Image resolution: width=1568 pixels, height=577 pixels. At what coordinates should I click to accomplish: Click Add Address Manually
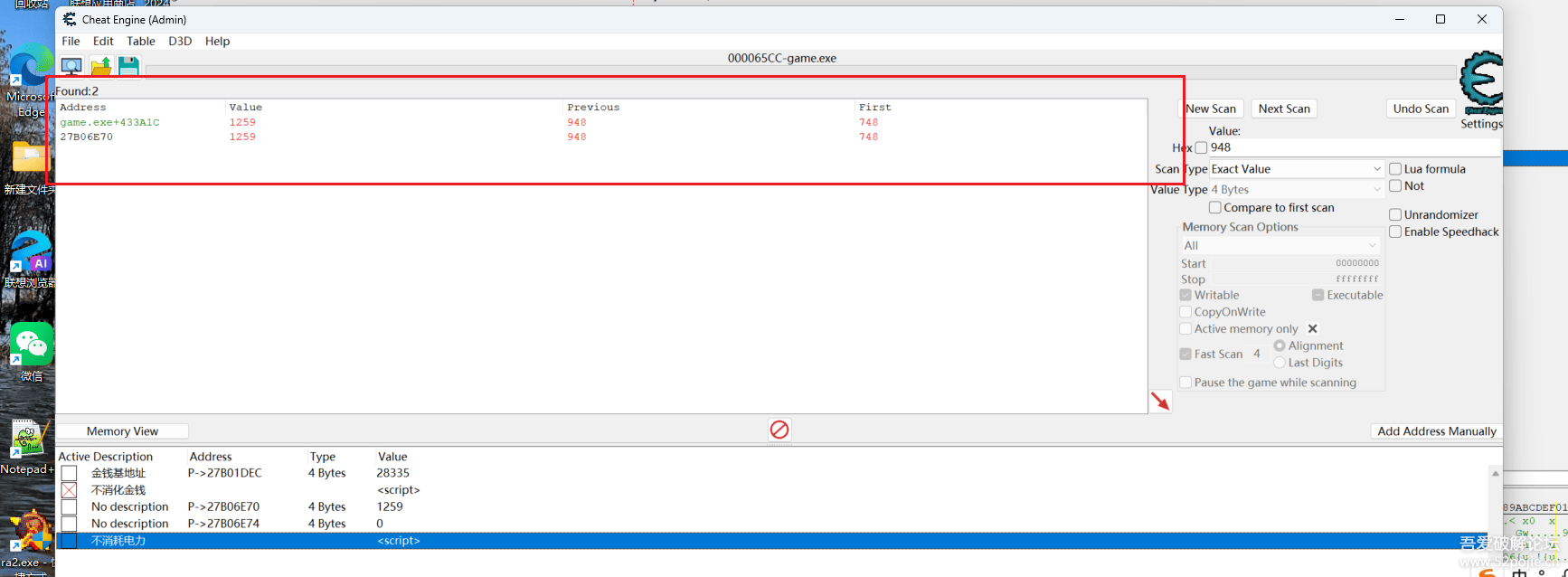pyautogui.click(x=1436, y=431)
